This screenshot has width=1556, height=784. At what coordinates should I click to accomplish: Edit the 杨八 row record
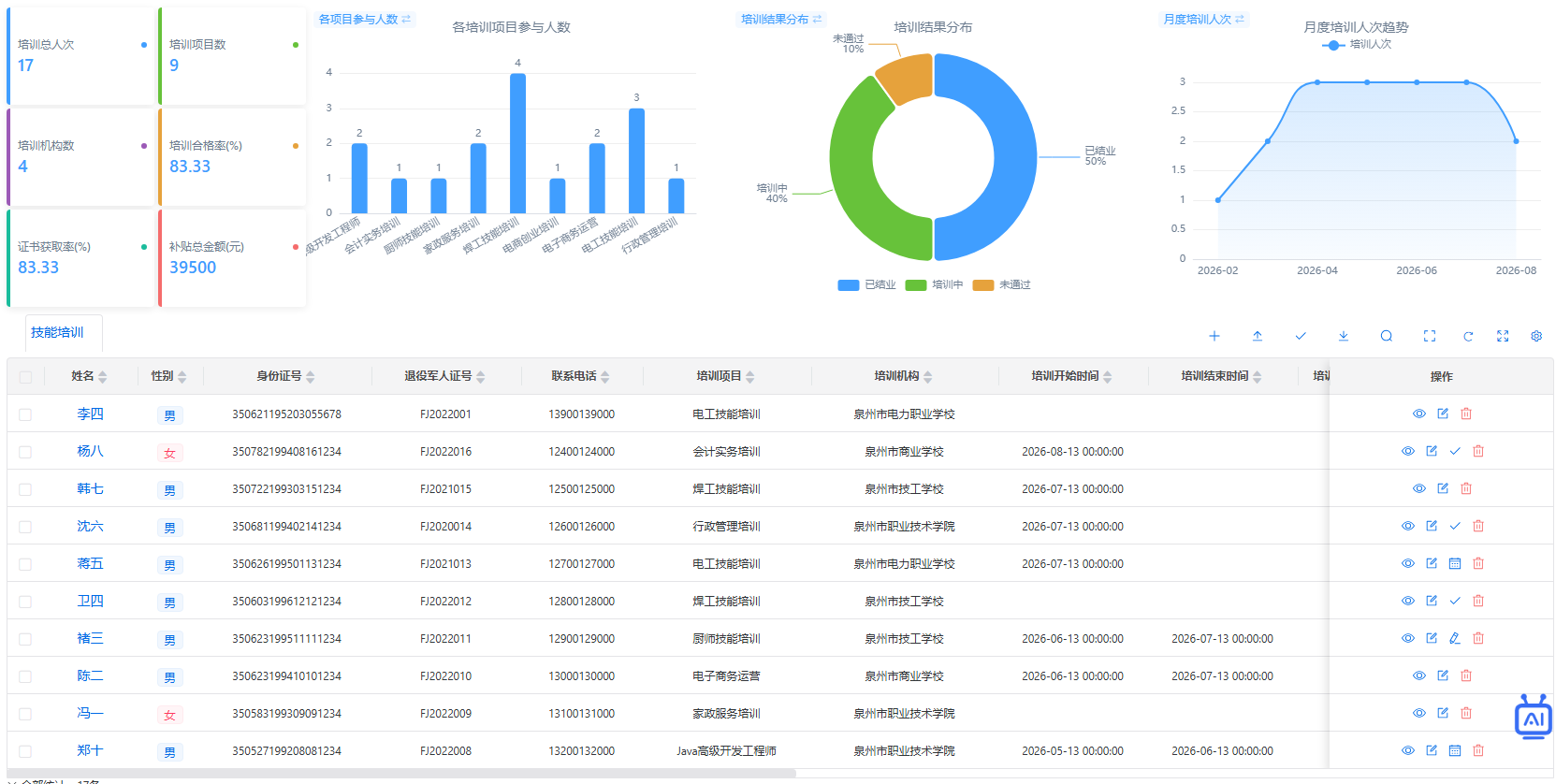coord(1432,451)
